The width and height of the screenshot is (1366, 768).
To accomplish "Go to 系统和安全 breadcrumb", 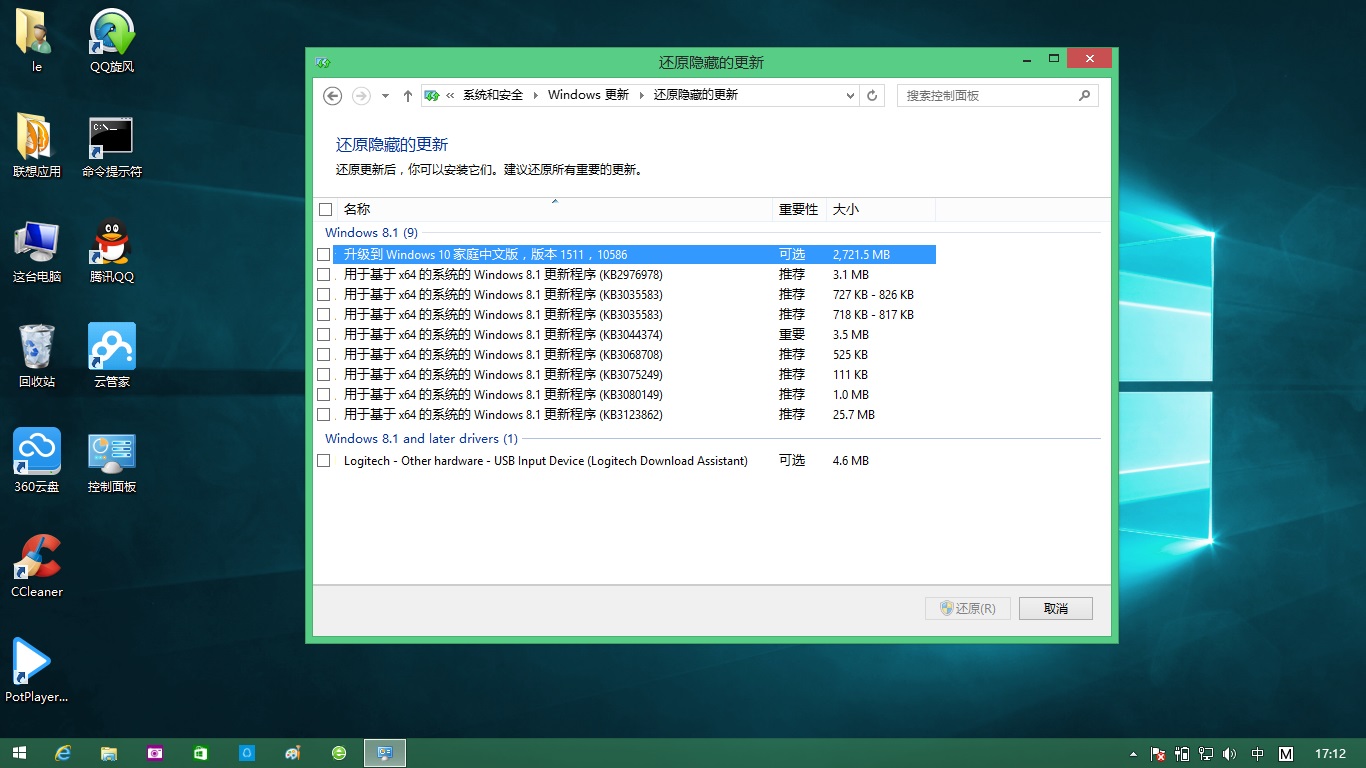I will (x=493, y=95).
